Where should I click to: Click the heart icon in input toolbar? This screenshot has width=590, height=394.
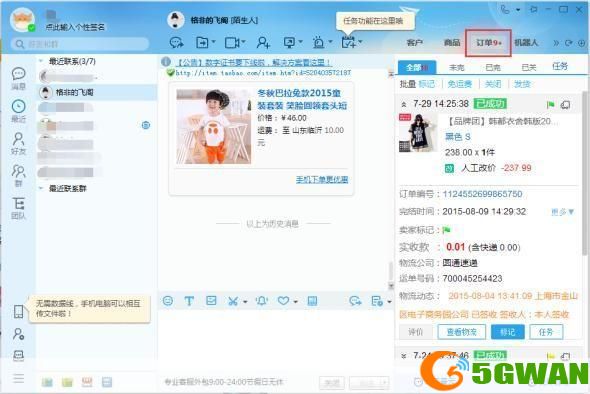[283, 301]
